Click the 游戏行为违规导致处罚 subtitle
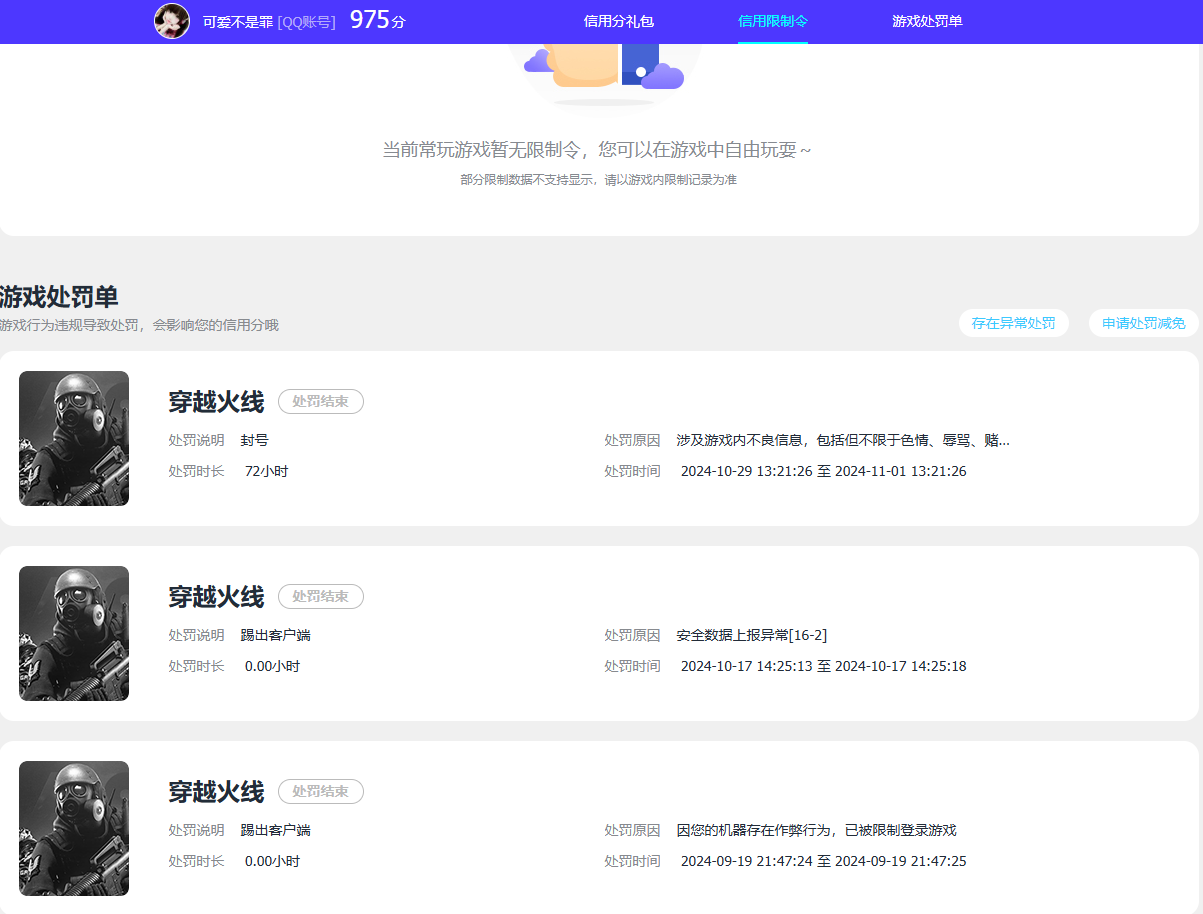The width and height of the screenshot is (1203, 914). [x=139, y=325]
